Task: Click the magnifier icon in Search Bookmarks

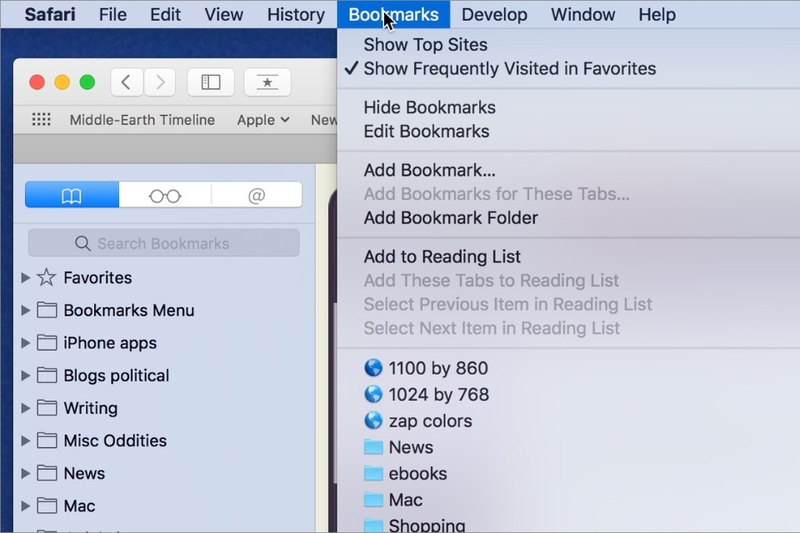Action: tap(83, 243)
